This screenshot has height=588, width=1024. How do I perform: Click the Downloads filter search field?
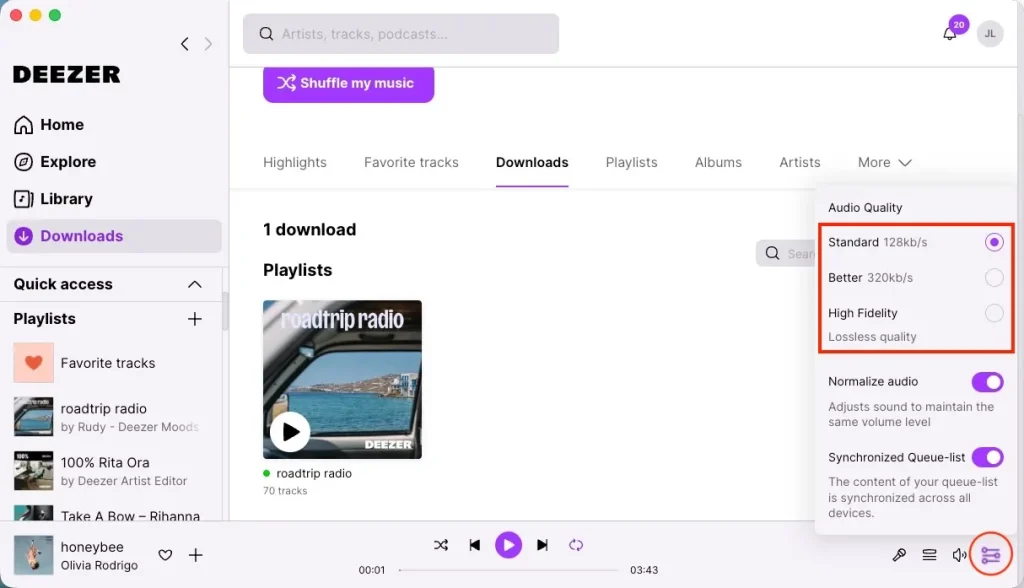pos(786,253)
